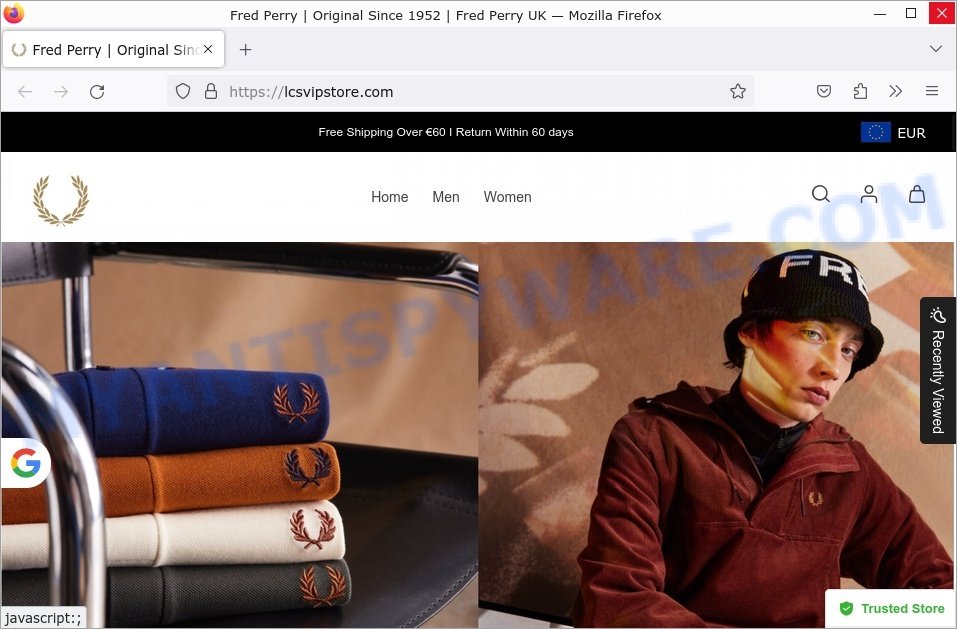Reload the current page
The width and height of the screenshot is (957, 629).
point(97,92)
